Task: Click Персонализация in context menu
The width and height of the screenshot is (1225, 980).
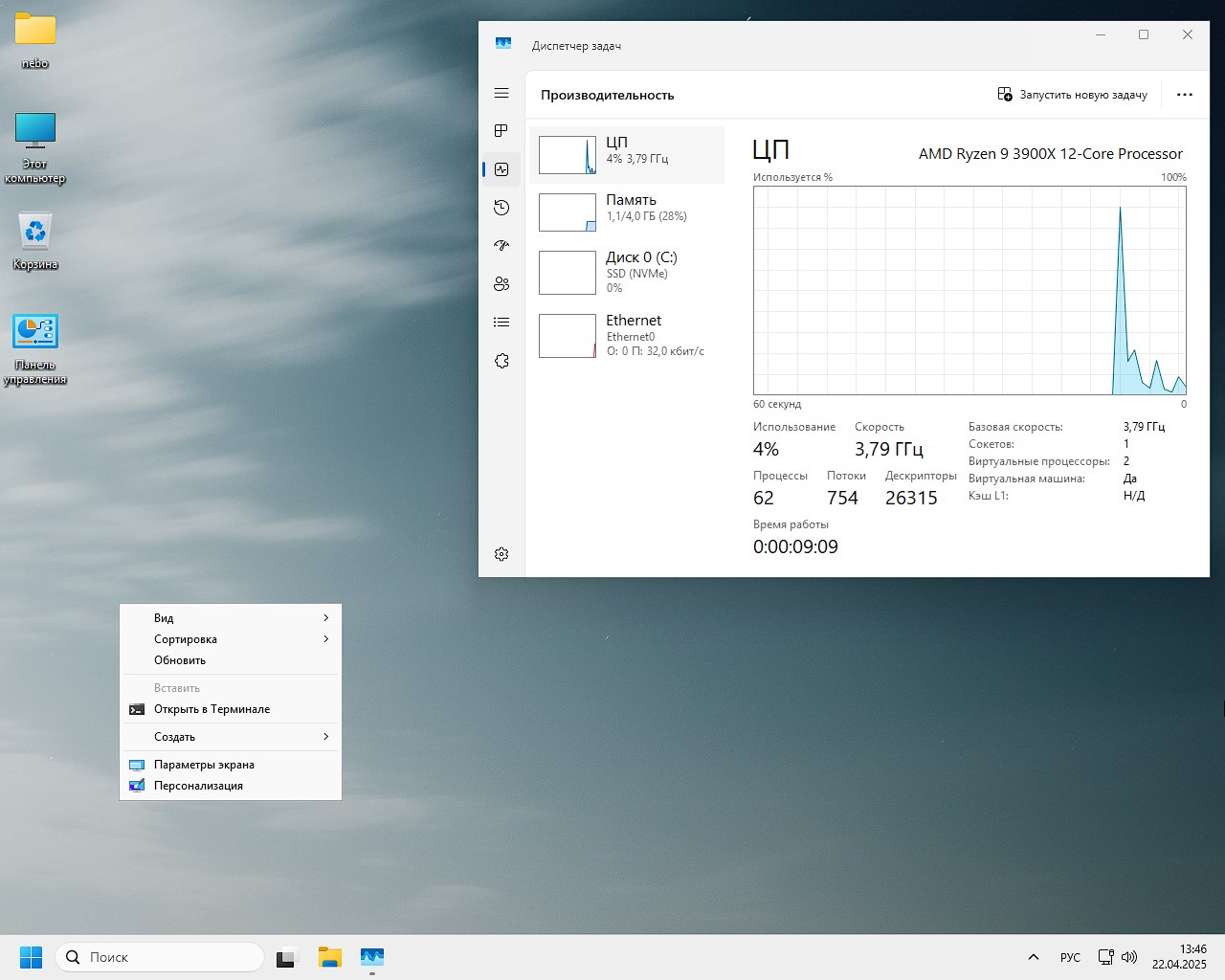Action: click(x=198, y=786)
